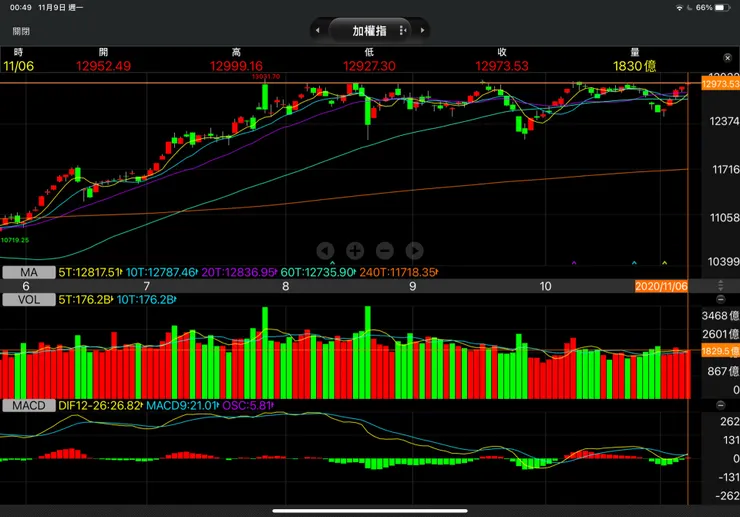Tap the high price 12999.16
The image size is (740, 517).
[236, 66]
